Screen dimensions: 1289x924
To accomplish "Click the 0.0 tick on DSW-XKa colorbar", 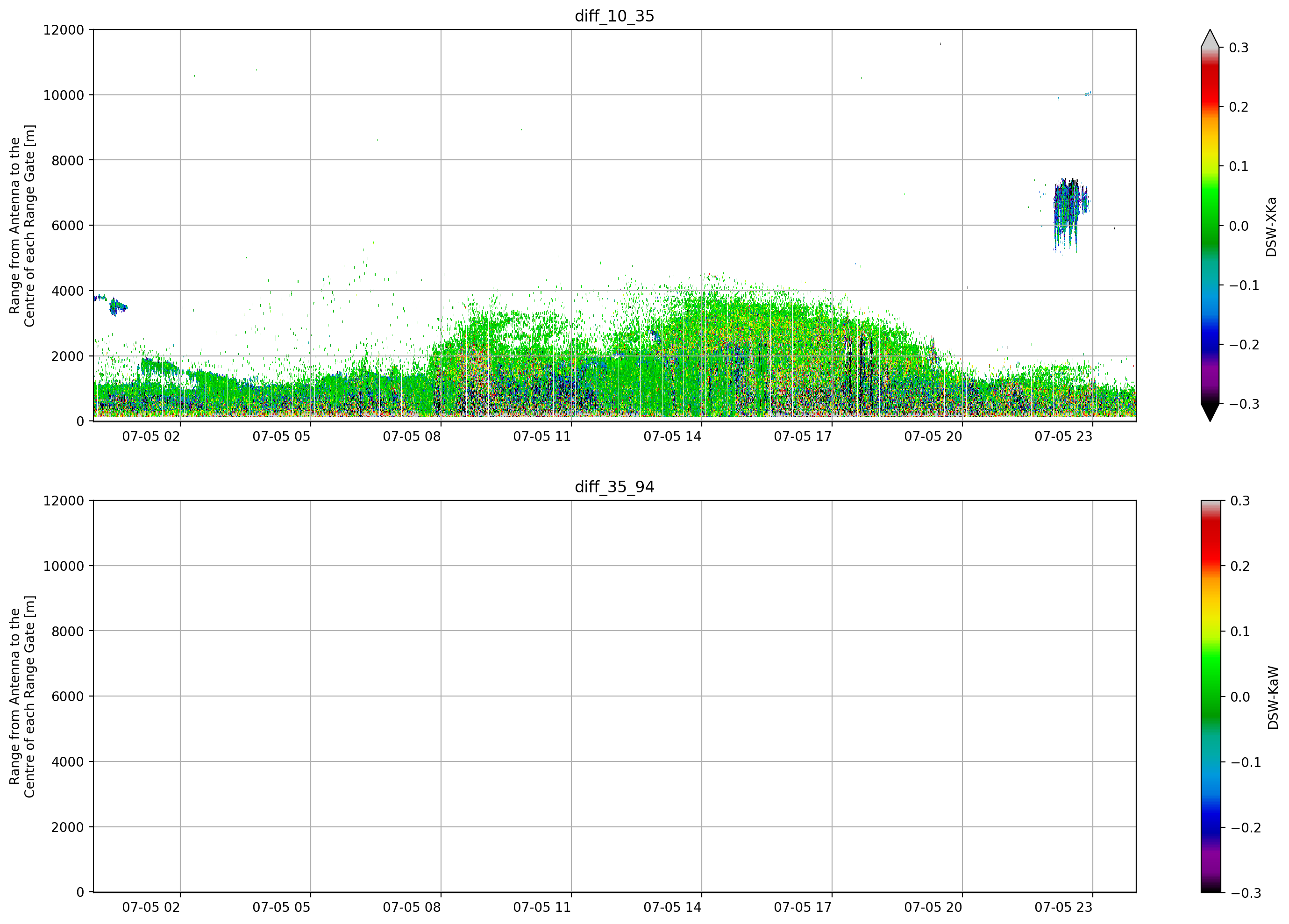I will pyautogui.click(x=1239, y=226).
